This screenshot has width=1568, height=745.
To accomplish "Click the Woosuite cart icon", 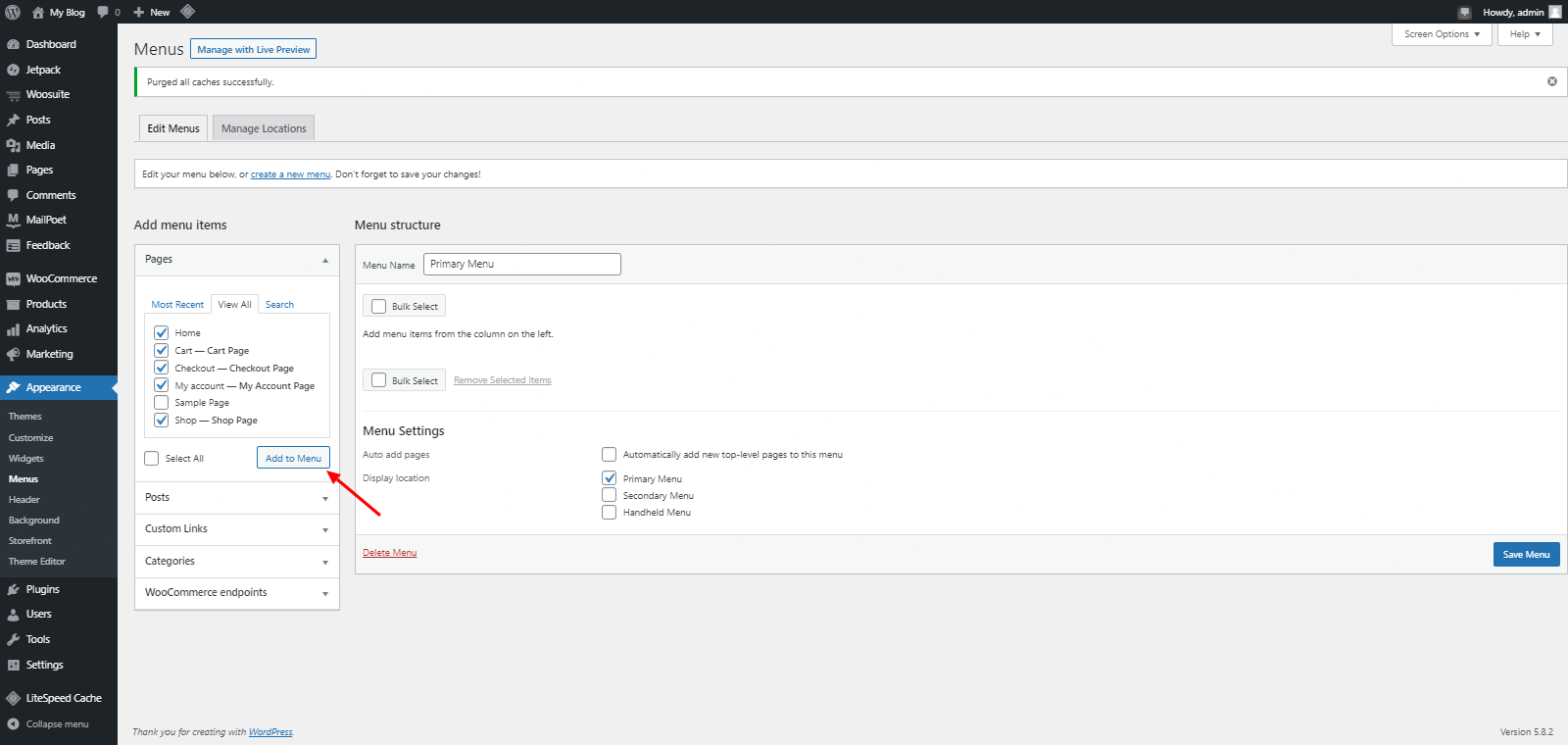I will tap(13, 95).
